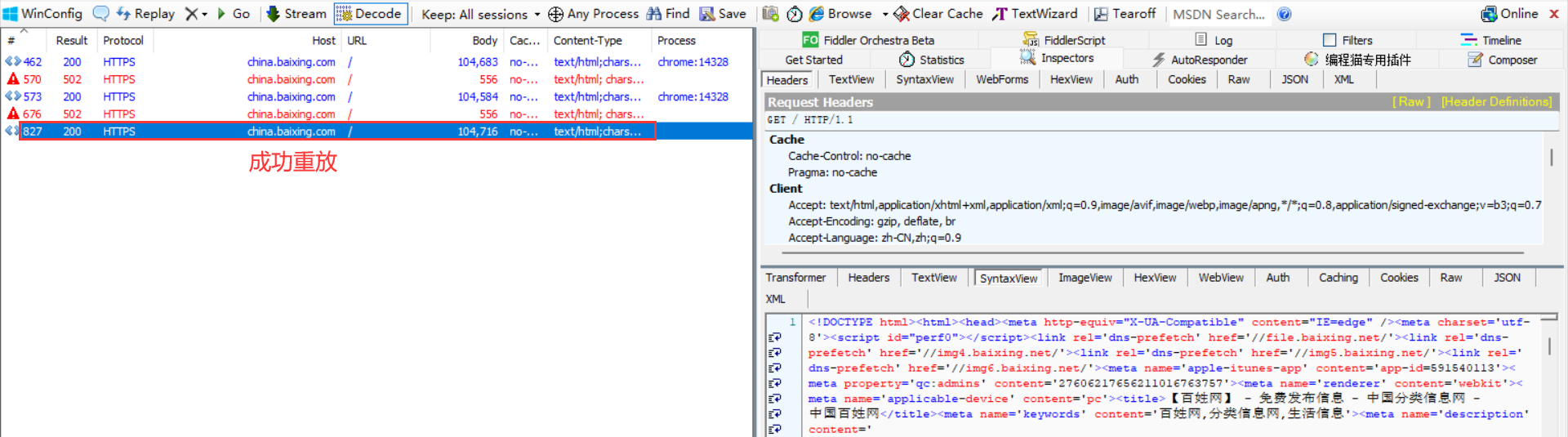Image resolution: width=1568 pixels, height=437 pixels.
Task: Open the Keep: All sessions dropdown
Action: coord(480,14)
